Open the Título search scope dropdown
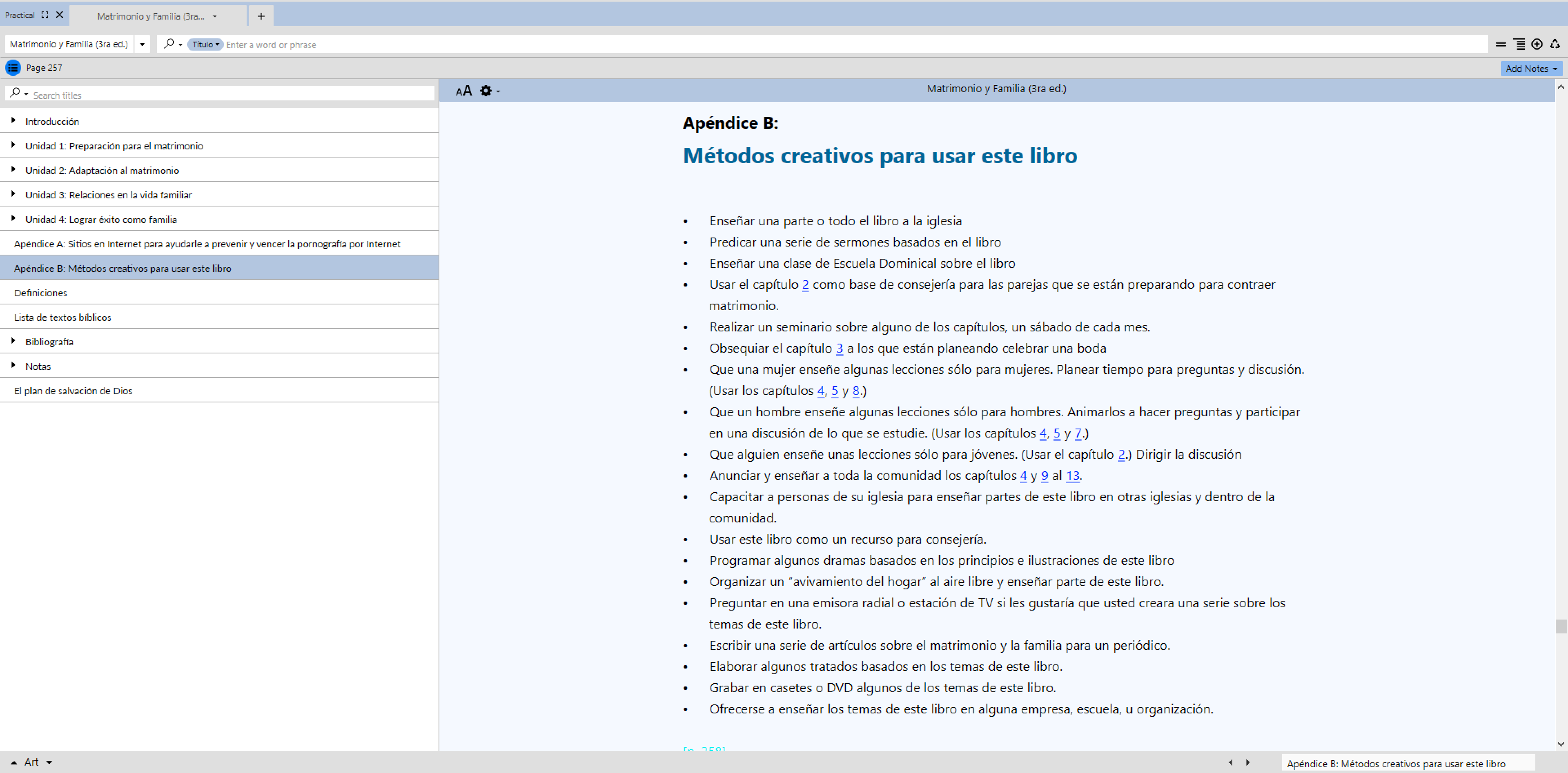1568x773 pixels. pyautogui.click(x=205, y=44)
